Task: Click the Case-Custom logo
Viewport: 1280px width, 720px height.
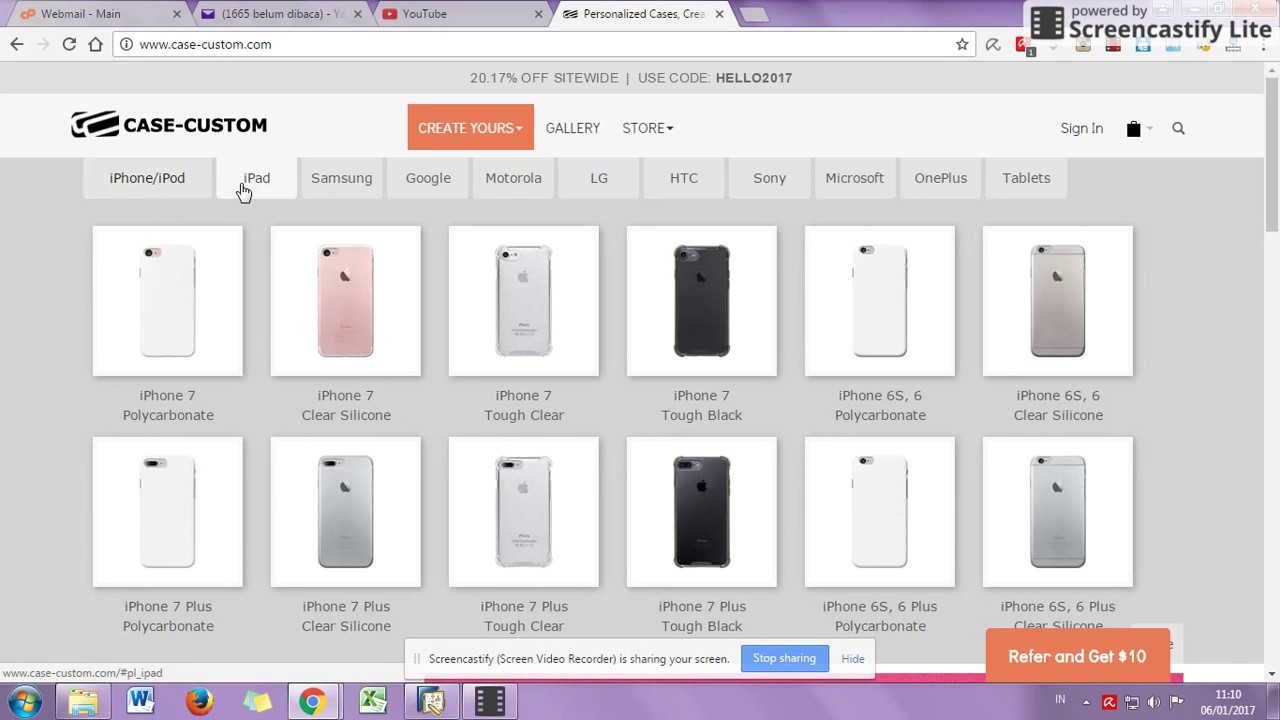Action: (x=169, y=125)
